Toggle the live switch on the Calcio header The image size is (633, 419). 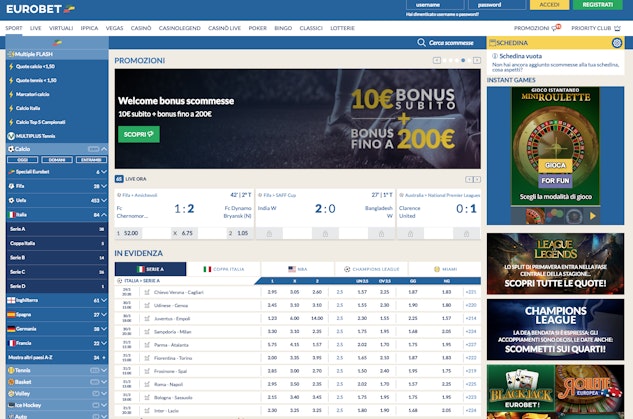[93, 149]
